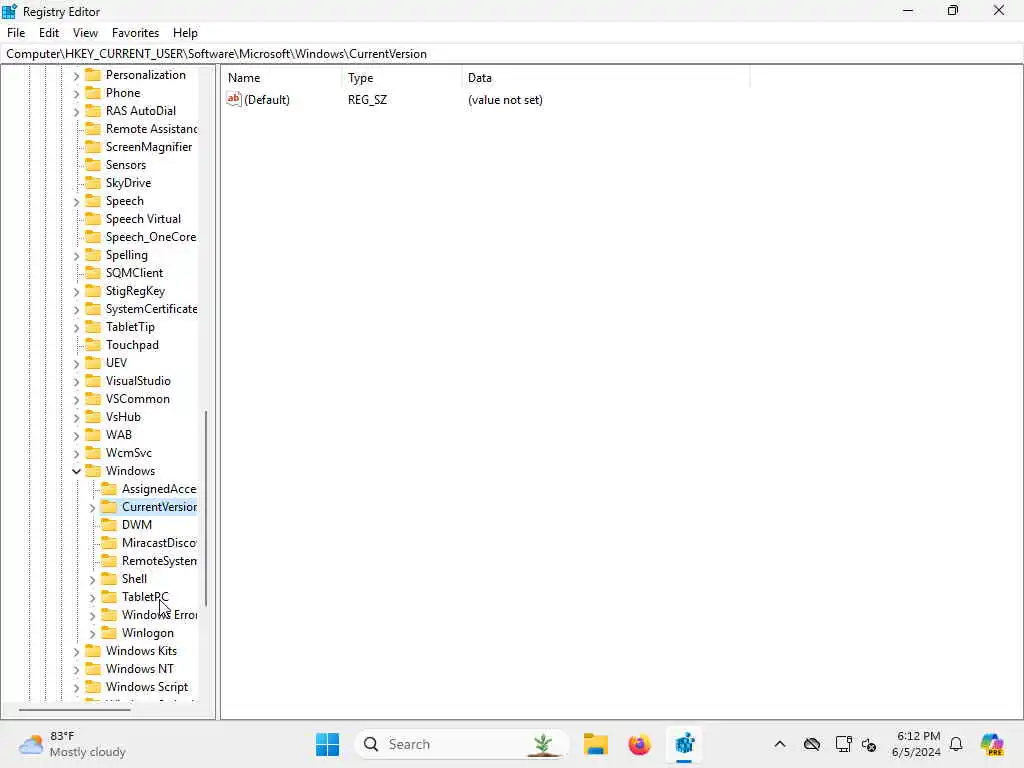Click the TabletPC folder icon
This screenshot has width=1024, height=768.
point(109,596)
